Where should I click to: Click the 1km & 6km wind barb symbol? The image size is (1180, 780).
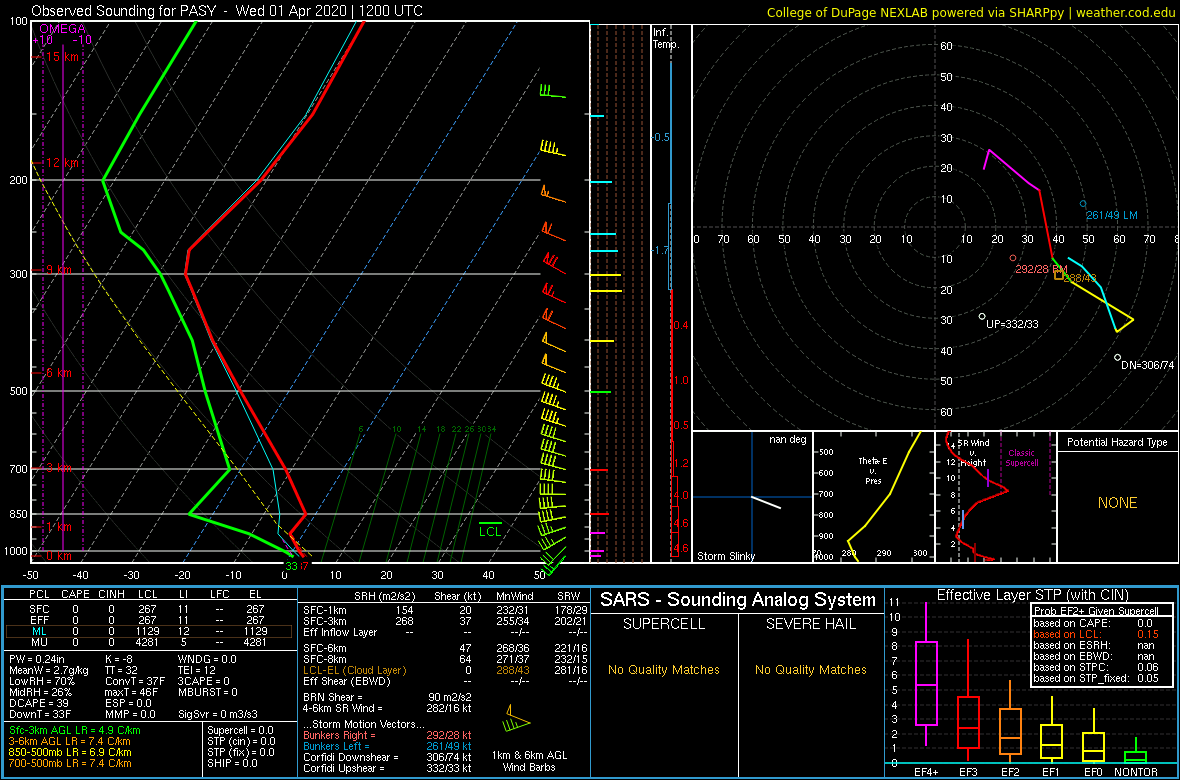pyautogui.click(x=518, y=719)
